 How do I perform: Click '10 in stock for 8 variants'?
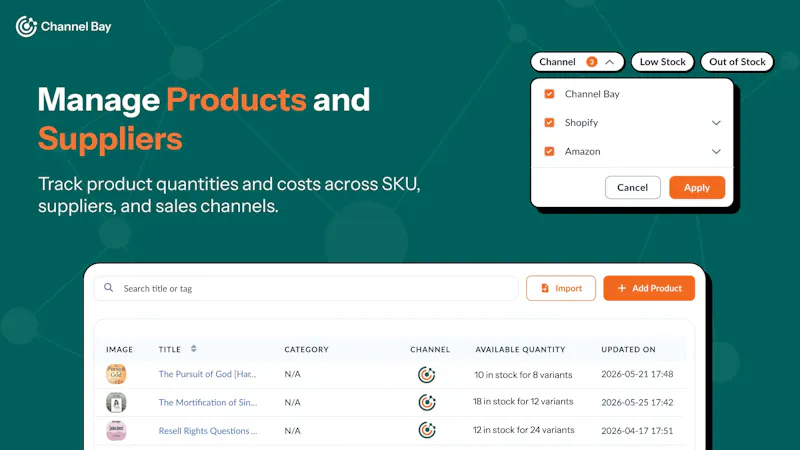[x=523, y=374]
